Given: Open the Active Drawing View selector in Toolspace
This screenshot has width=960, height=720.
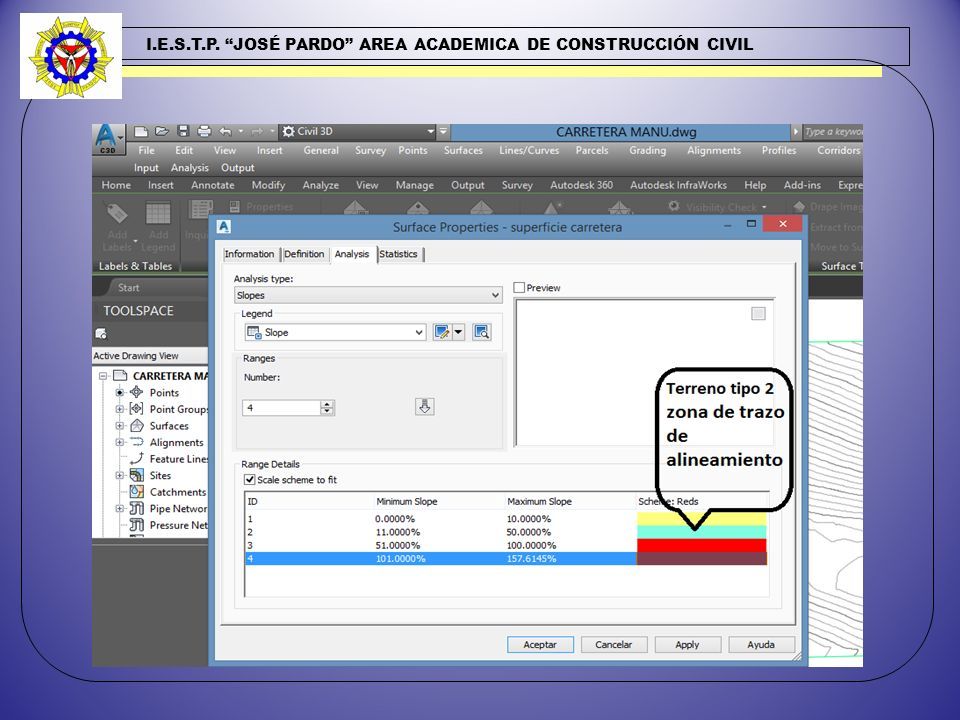Looking at the screenshot, I should click(x=150, y=356).
